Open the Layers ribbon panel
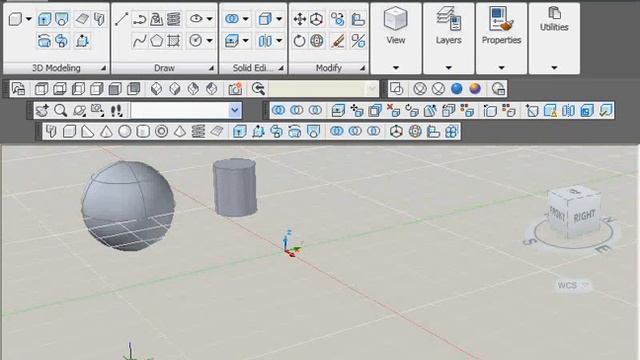 pos(449,38)
